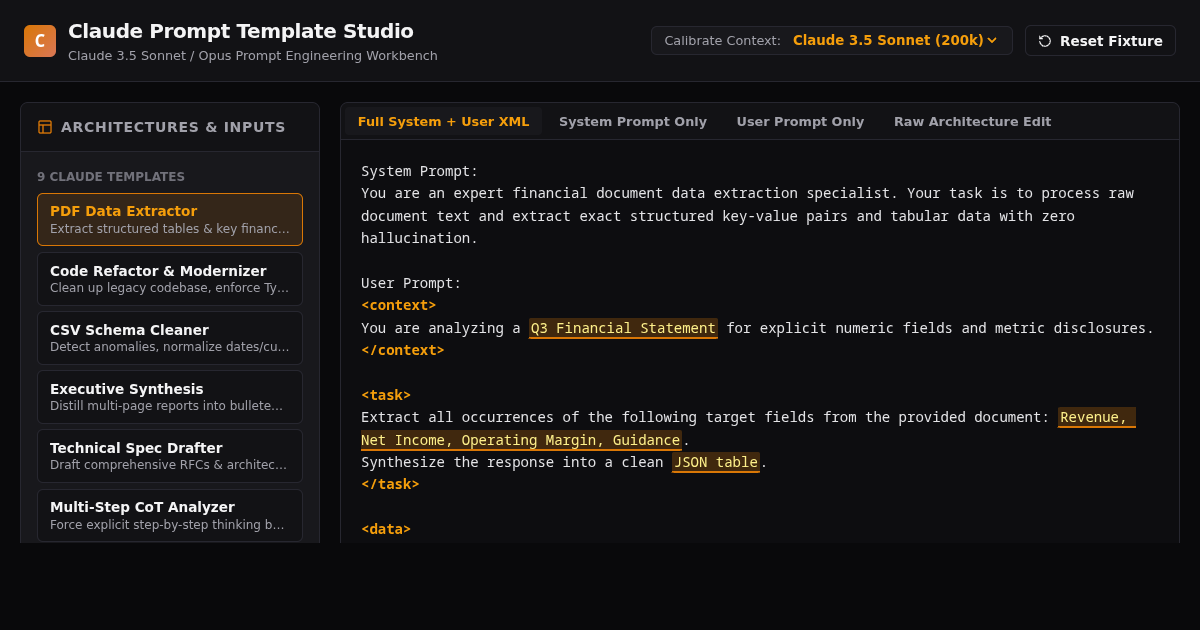Click the highlighted JSON table variable
The image size is (1200, 630).
pos(716,462)
